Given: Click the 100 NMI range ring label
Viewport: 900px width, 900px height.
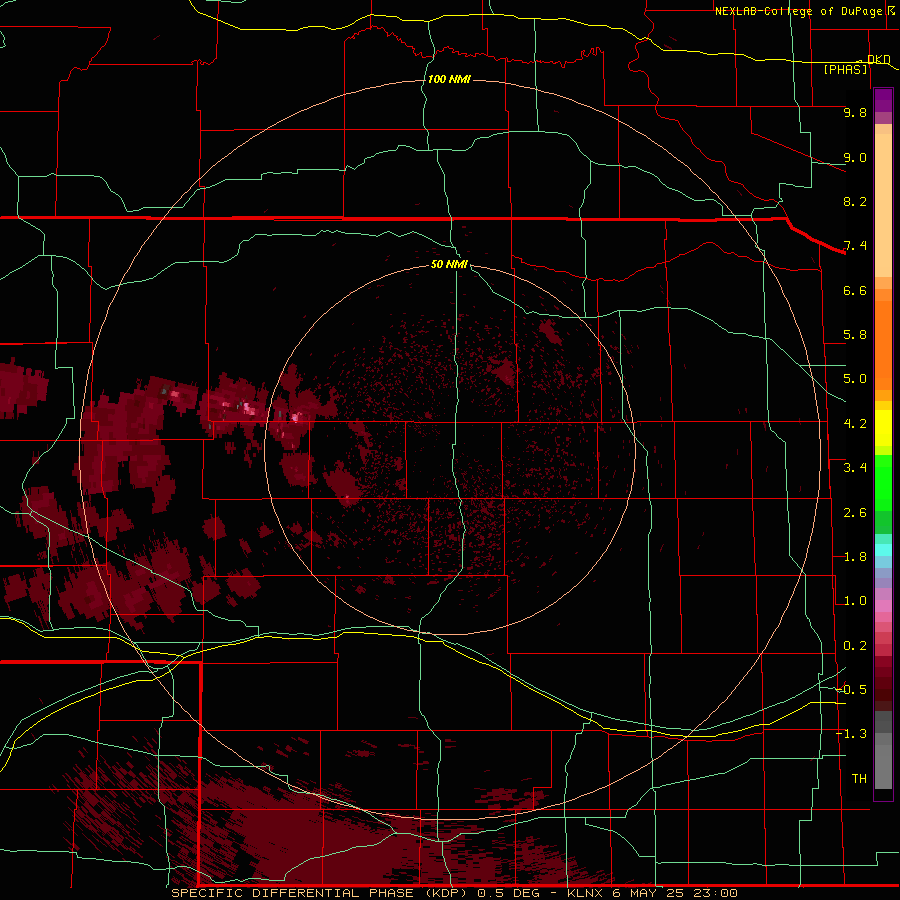Looking at the screenshot, I should pos(449,79).
